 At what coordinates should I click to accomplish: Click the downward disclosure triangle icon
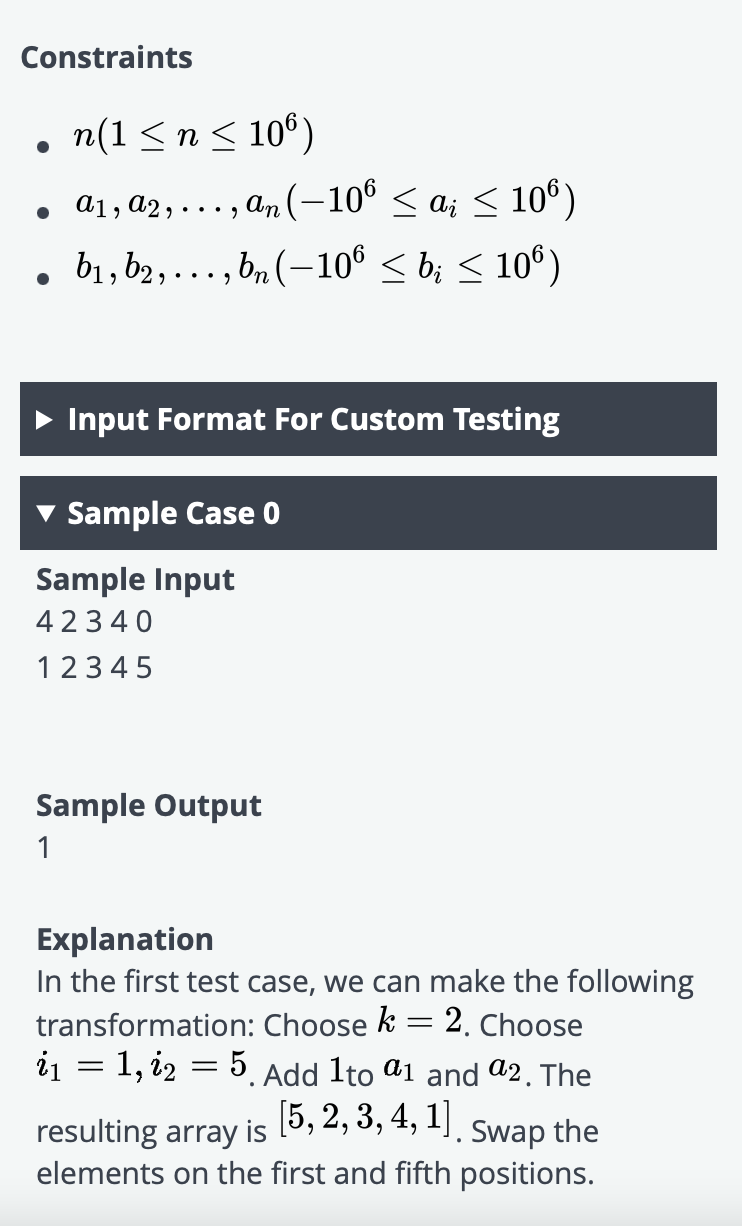pyautogui.click(x=44, y=513)
